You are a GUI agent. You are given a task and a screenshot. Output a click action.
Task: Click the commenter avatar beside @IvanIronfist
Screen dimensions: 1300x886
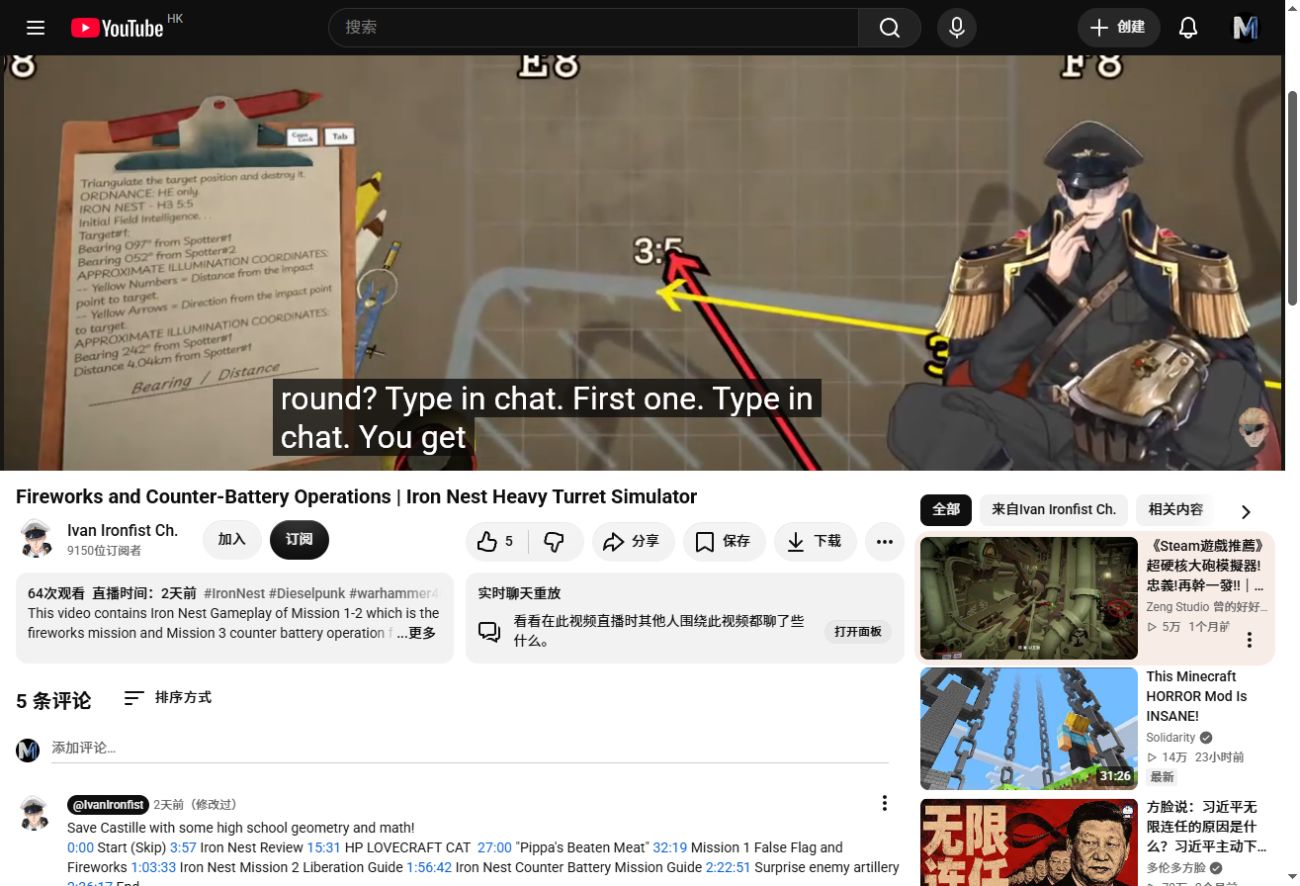click(x=35, y=813)
